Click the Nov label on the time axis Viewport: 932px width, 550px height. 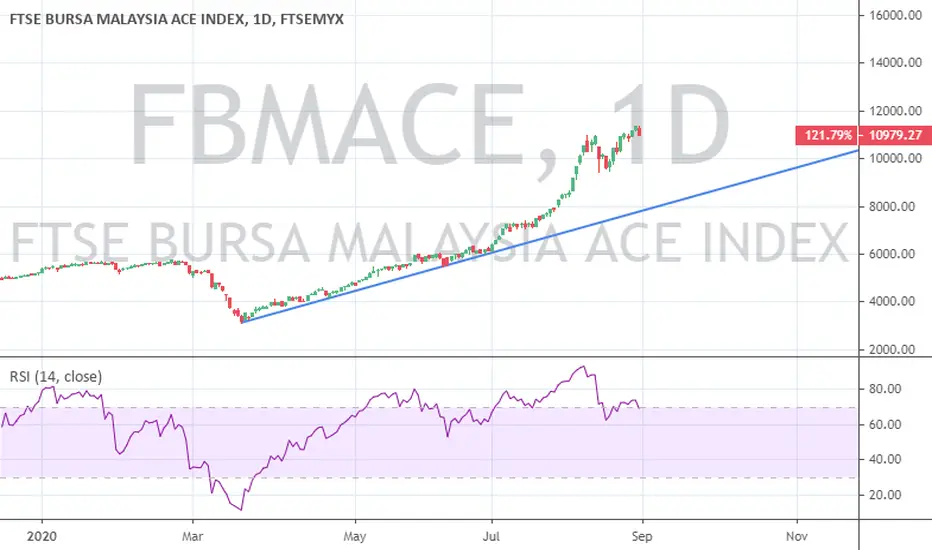tap(796, 536)
